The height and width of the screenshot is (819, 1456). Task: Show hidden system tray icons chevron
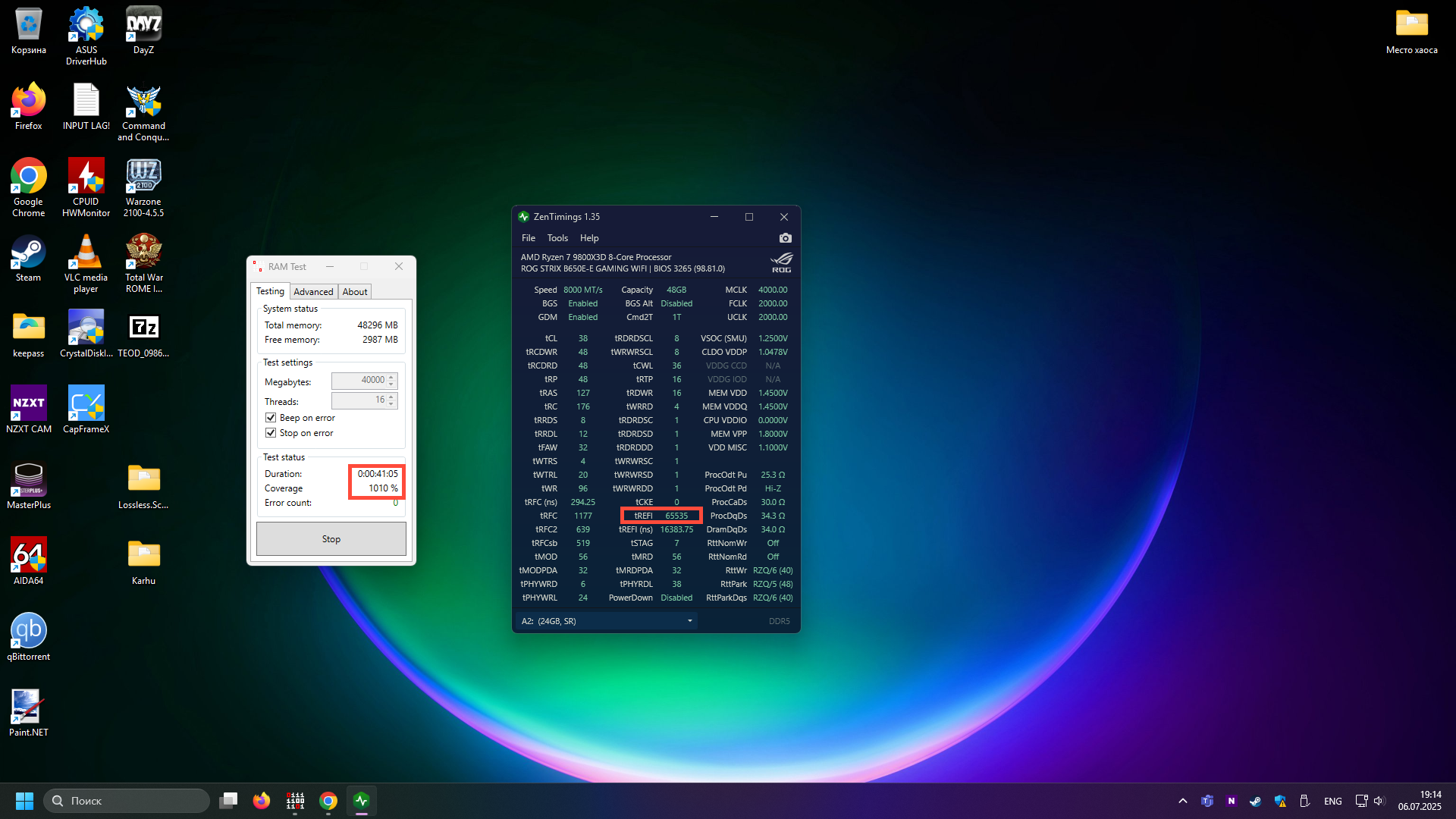click(x=1182, y=801)
